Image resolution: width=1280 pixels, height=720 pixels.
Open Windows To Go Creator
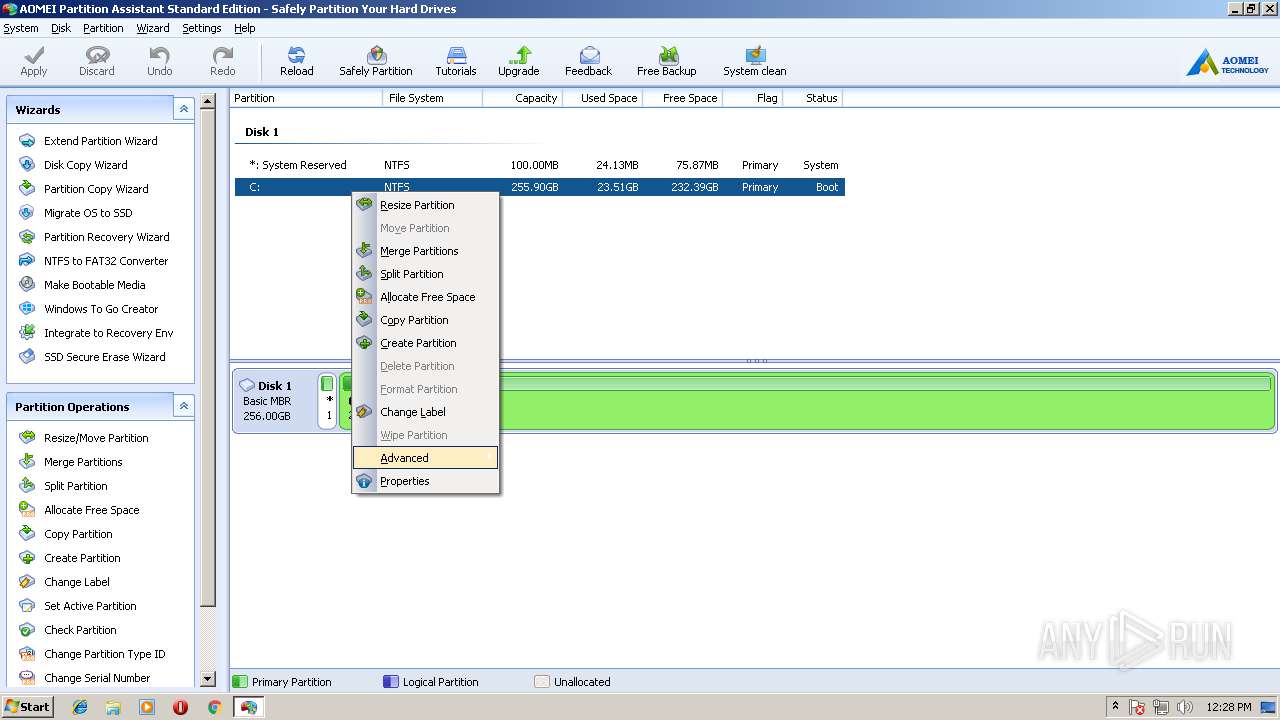pos(100,309)
